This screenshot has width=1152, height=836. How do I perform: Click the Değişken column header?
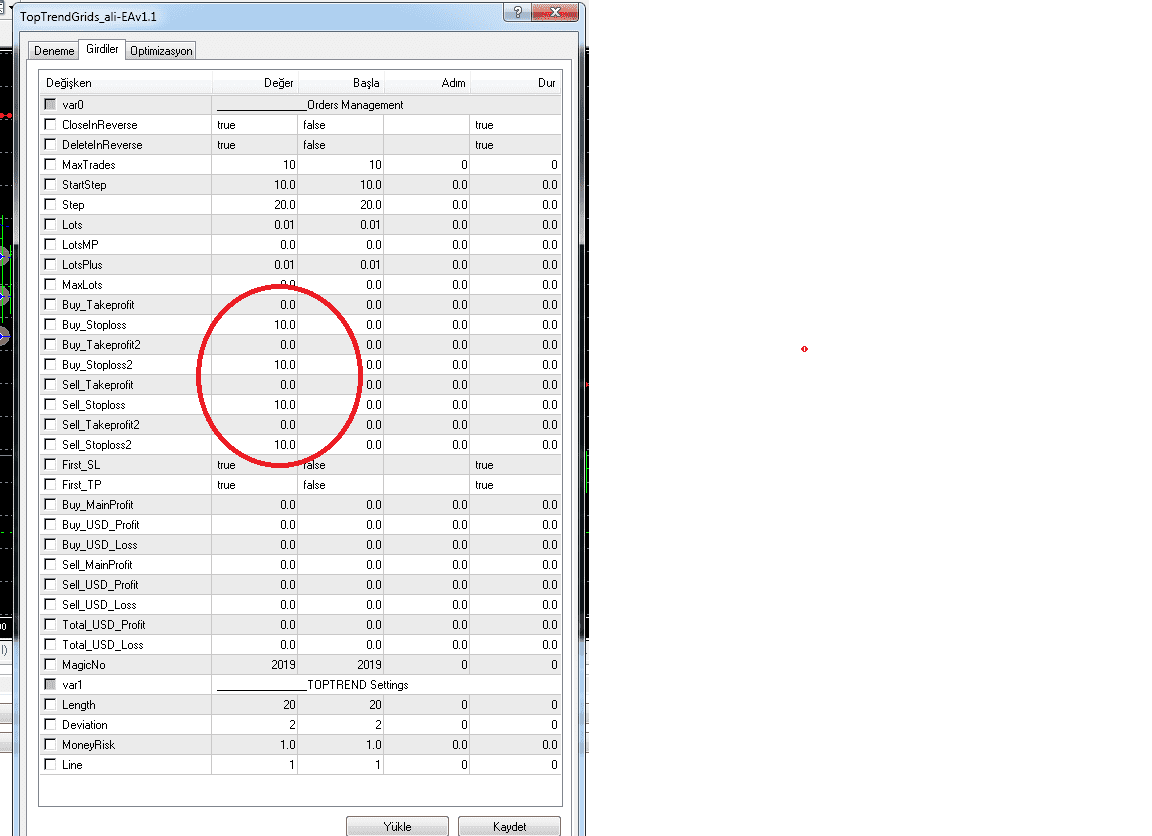click(126, 83)
